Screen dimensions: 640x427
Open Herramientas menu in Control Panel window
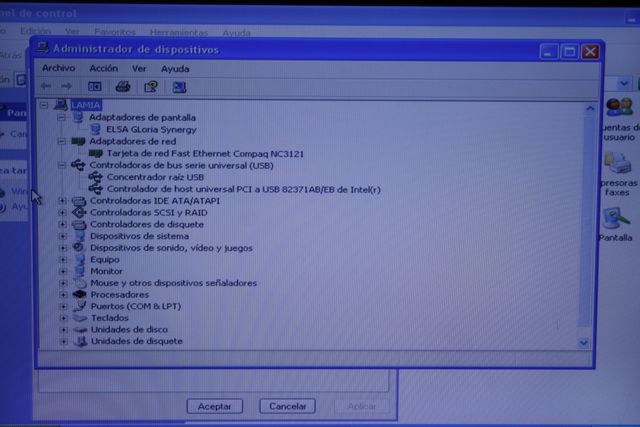179,32
